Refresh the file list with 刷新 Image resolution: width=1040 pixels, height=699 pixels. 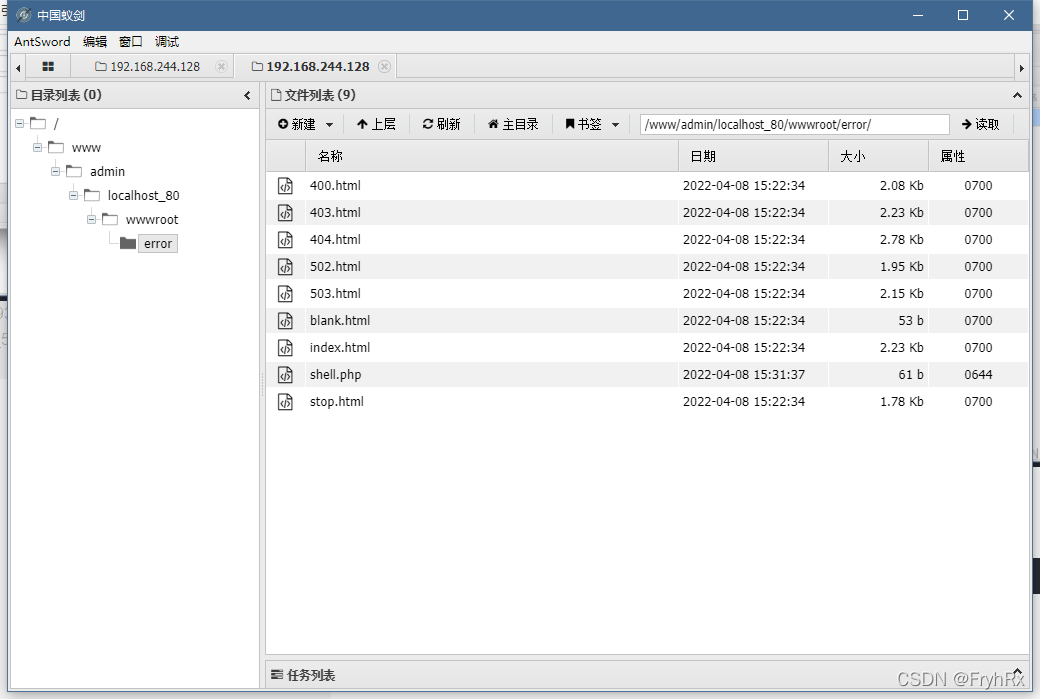tap(441, 124)
